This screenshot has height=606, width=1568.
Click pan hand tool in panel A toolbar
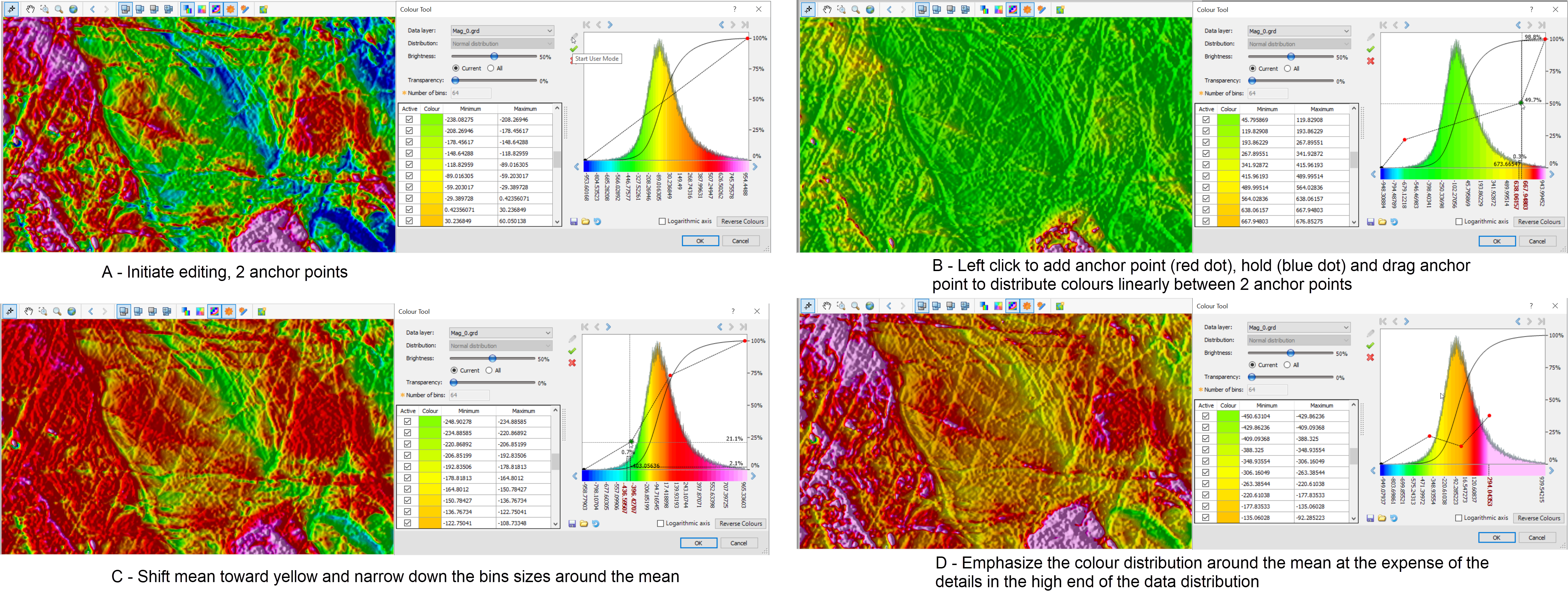point(30,9)
